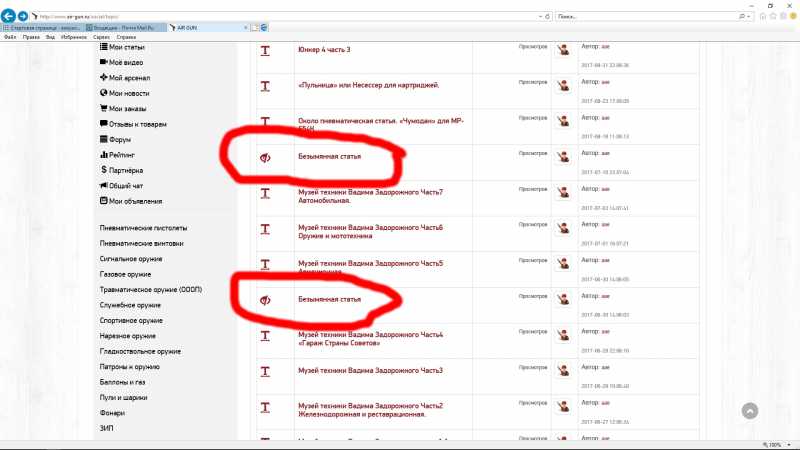Open Мои объявления in the sidebar
The height and width of the screenshot is (450, 800).
coord(131,201)
